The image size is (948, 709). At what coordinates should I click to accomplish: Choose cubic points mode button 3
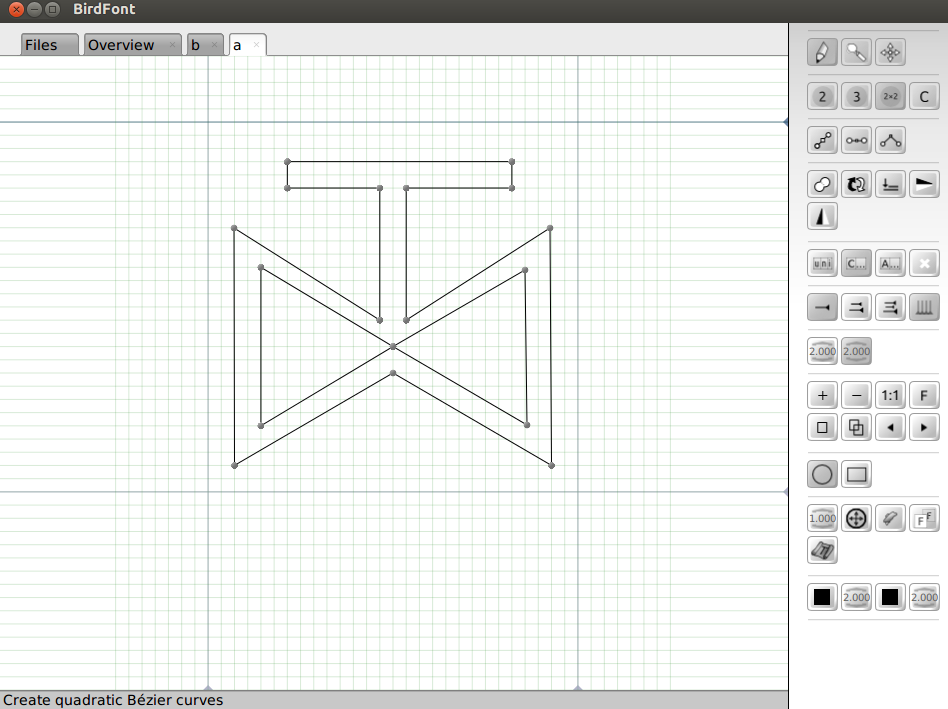[x=856, y=96]
